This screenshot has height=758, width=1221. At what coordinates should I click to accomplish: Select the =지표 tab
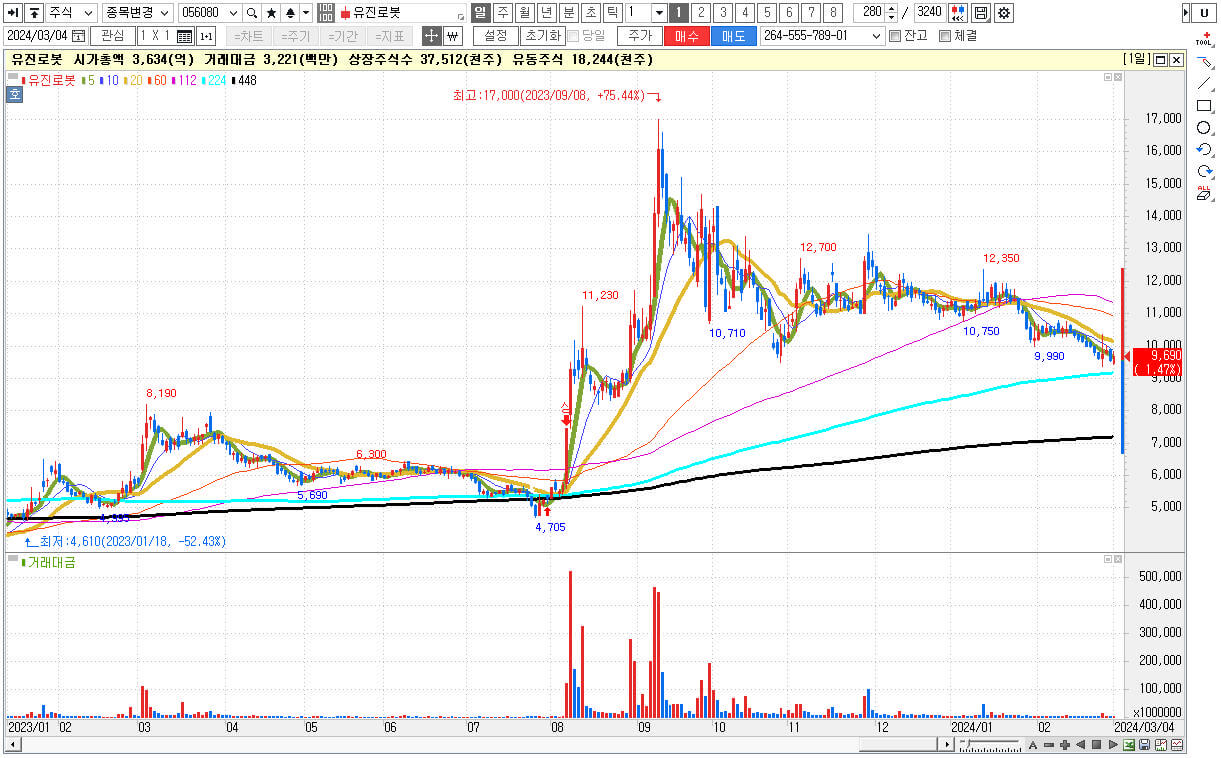click(x=390, y=36)
